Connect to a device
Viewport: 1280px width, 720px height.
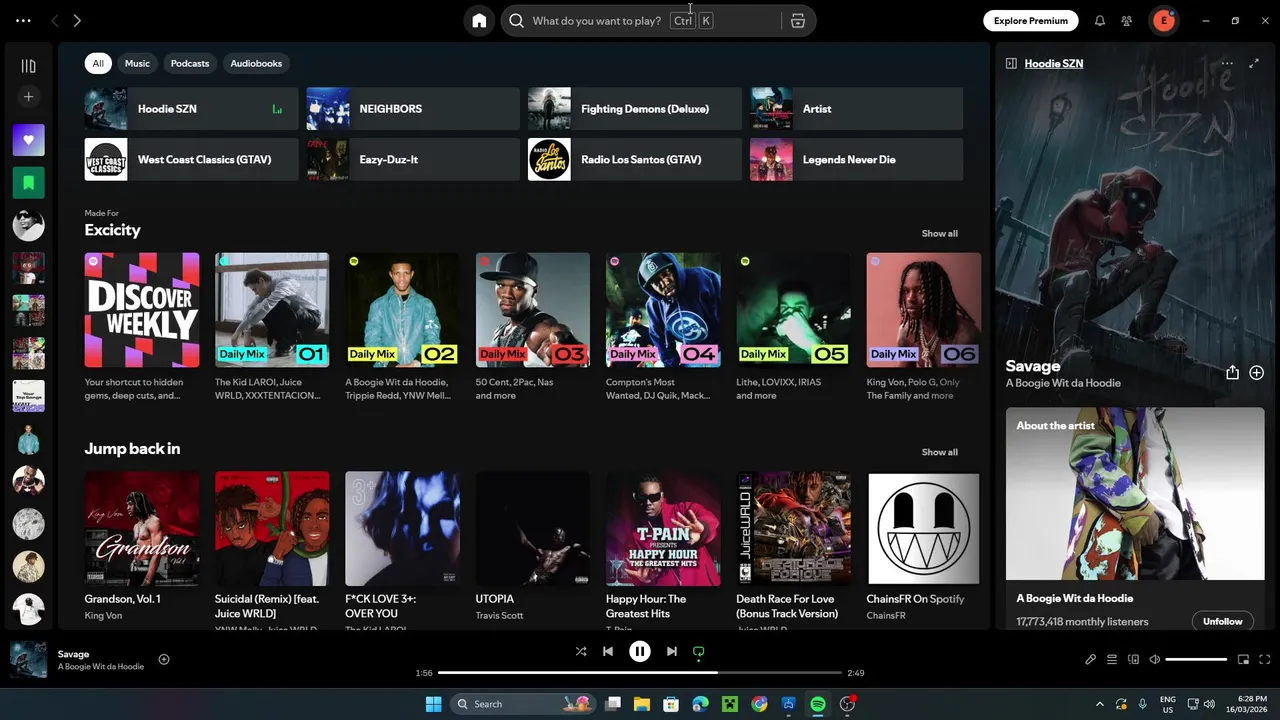(1134, 660)
